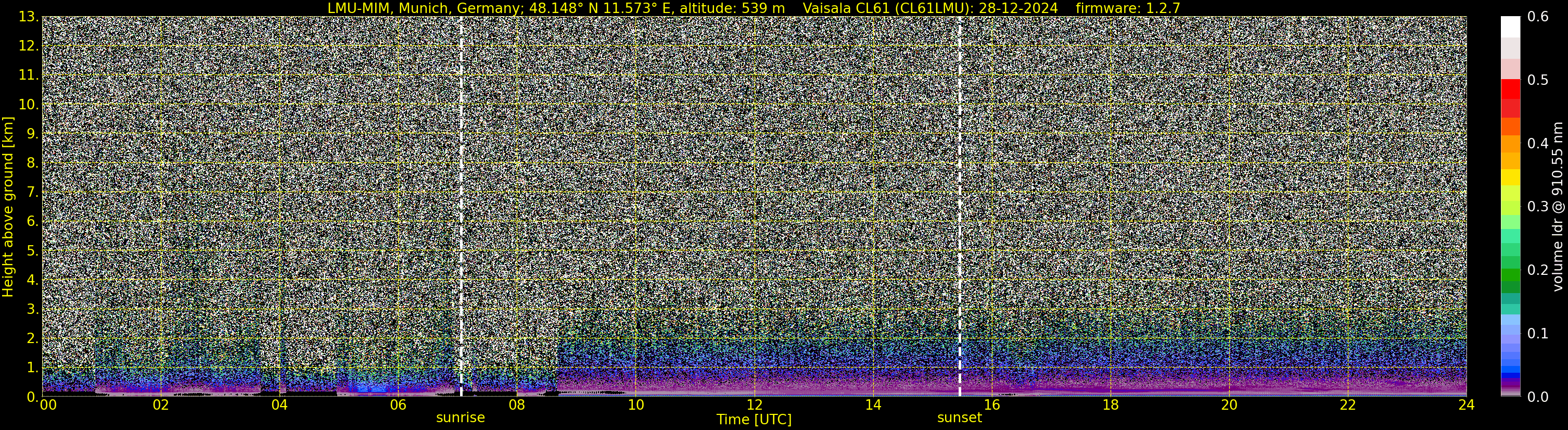Click the height axis tick label 7.

click(33, 193)
